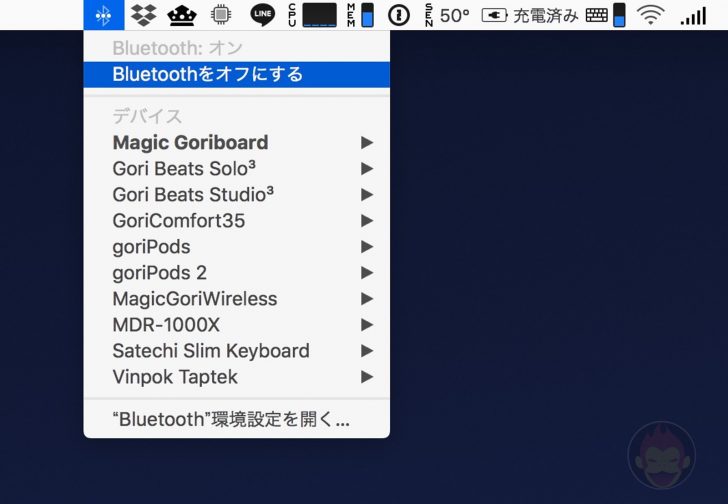Select goriPods device entry

coord(237,246)
